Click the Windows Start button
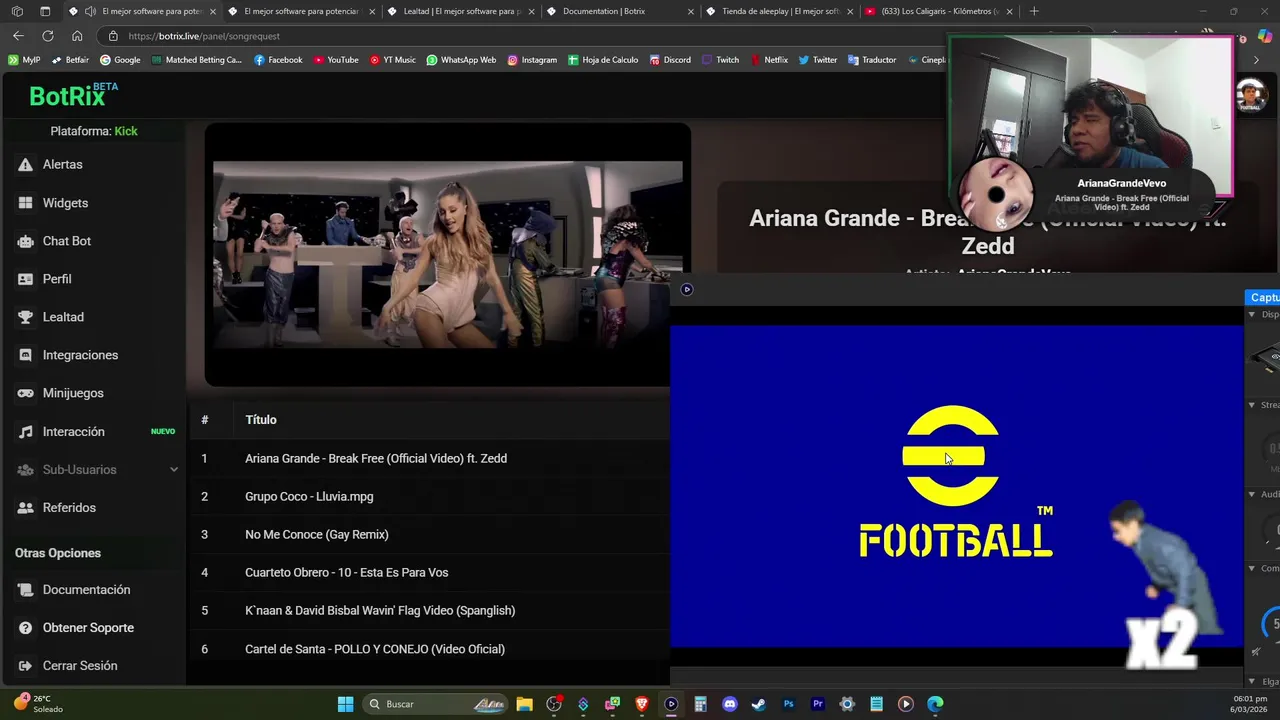Viewport: 1280px width, 720px height. click(345, 704)
